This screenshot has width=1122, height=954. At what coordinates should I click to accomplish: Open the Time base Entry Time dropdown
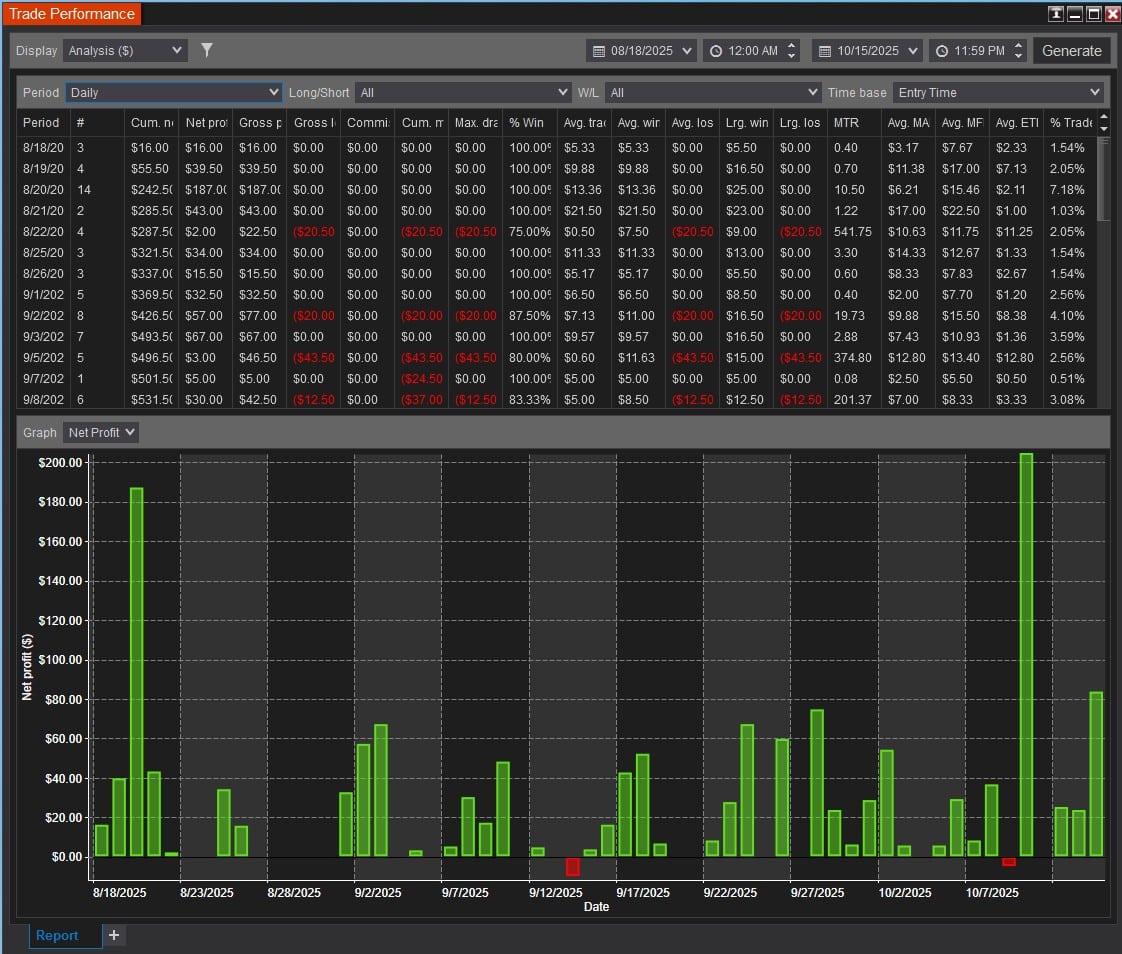click(x=998, y=92)
